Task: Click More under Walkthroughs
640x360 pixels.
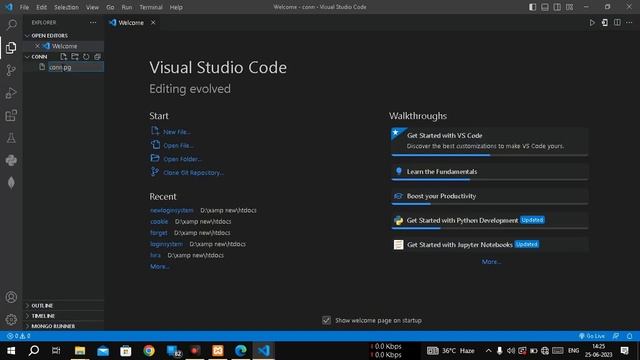Action: [491, 262]
